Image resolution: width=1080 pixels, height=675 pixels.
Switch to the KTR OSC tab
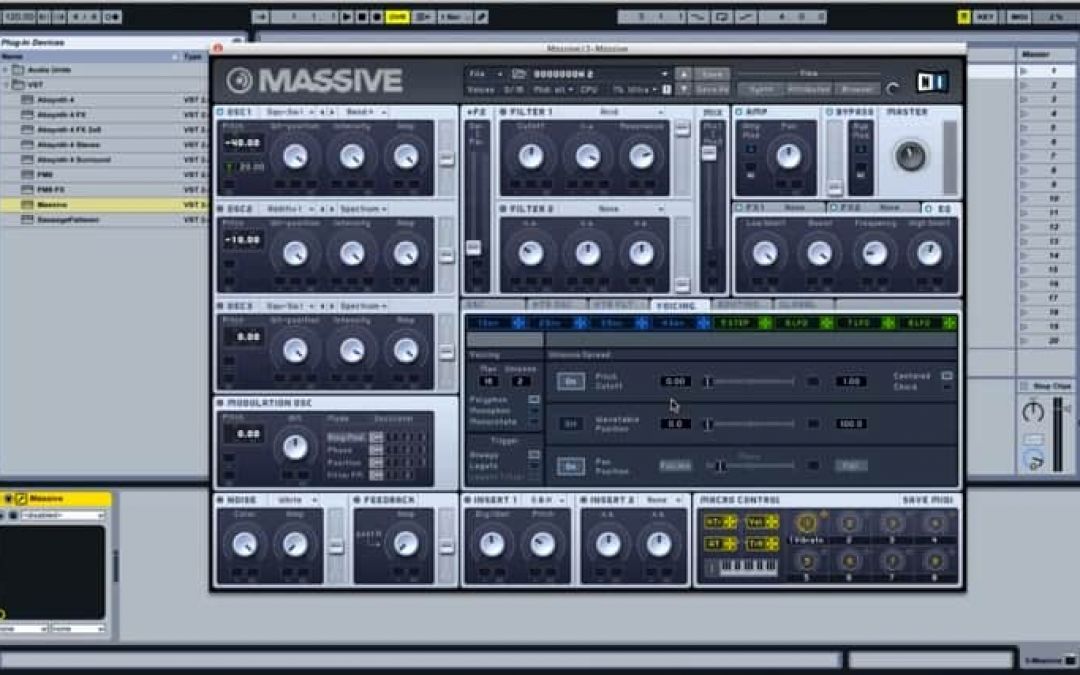(556, 305)
